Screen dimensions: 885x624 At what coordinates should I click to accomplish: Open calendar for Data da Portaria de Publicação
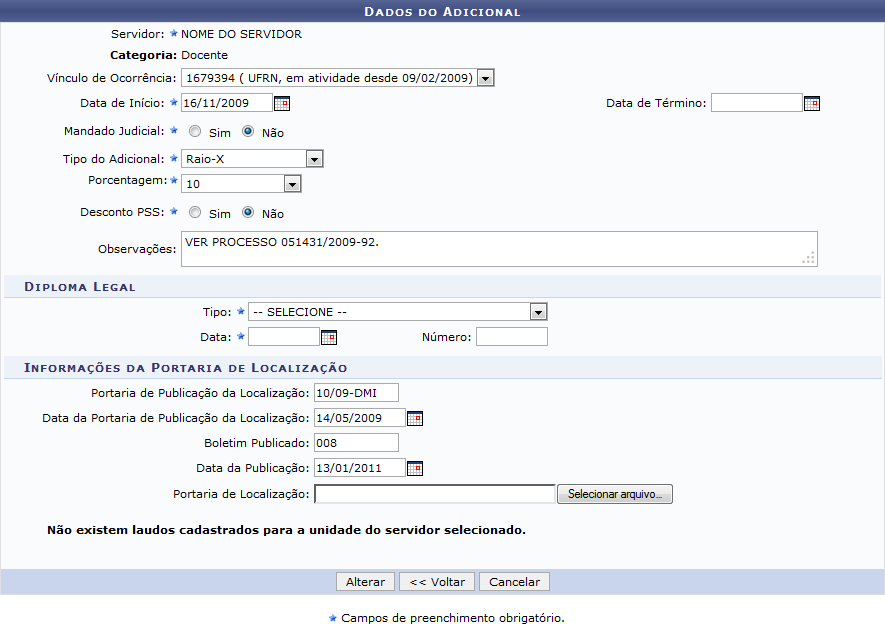click(415, 418)
